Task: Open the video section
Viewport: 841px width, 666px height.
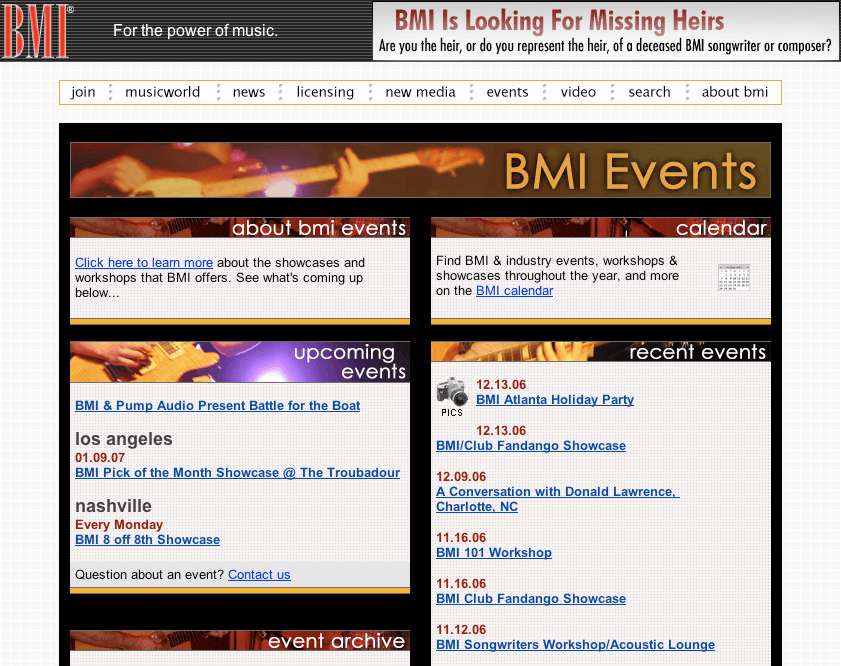Action: pyautogui.click(x=578, y=92)
